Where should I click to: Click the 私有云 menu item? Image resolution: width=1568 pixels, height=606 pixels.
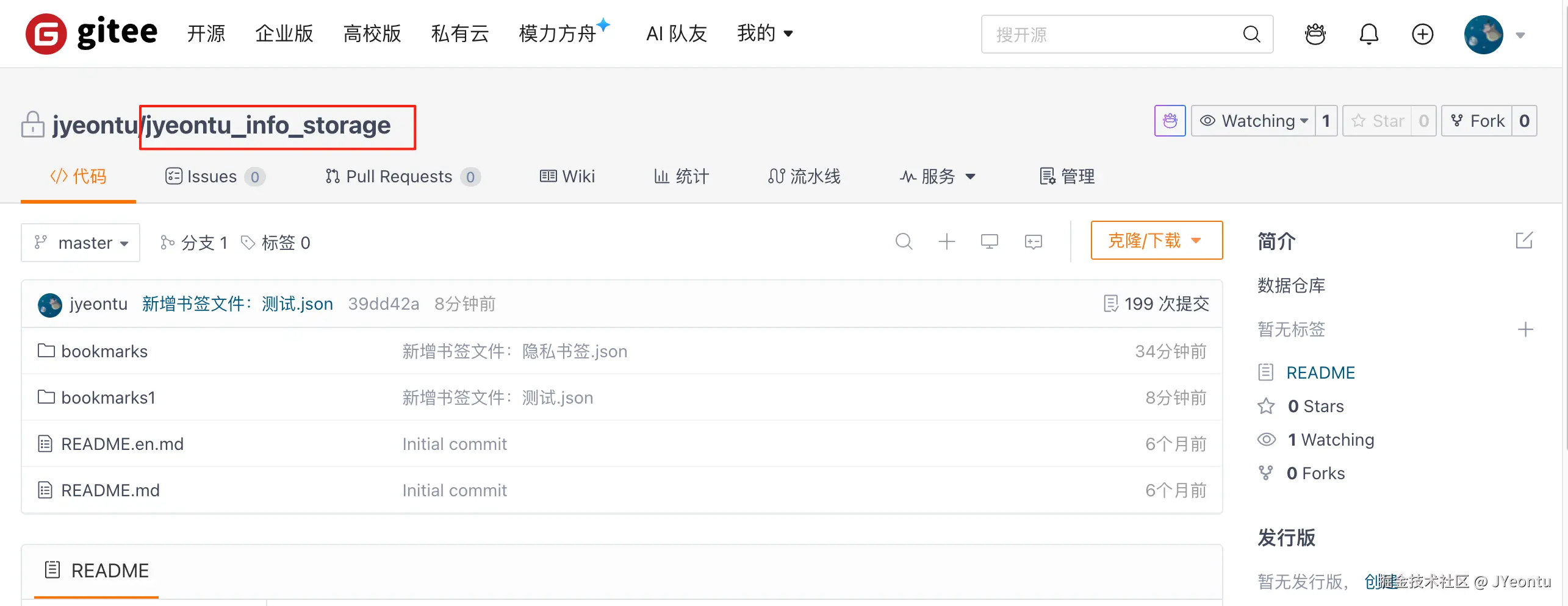click(460, 34)
